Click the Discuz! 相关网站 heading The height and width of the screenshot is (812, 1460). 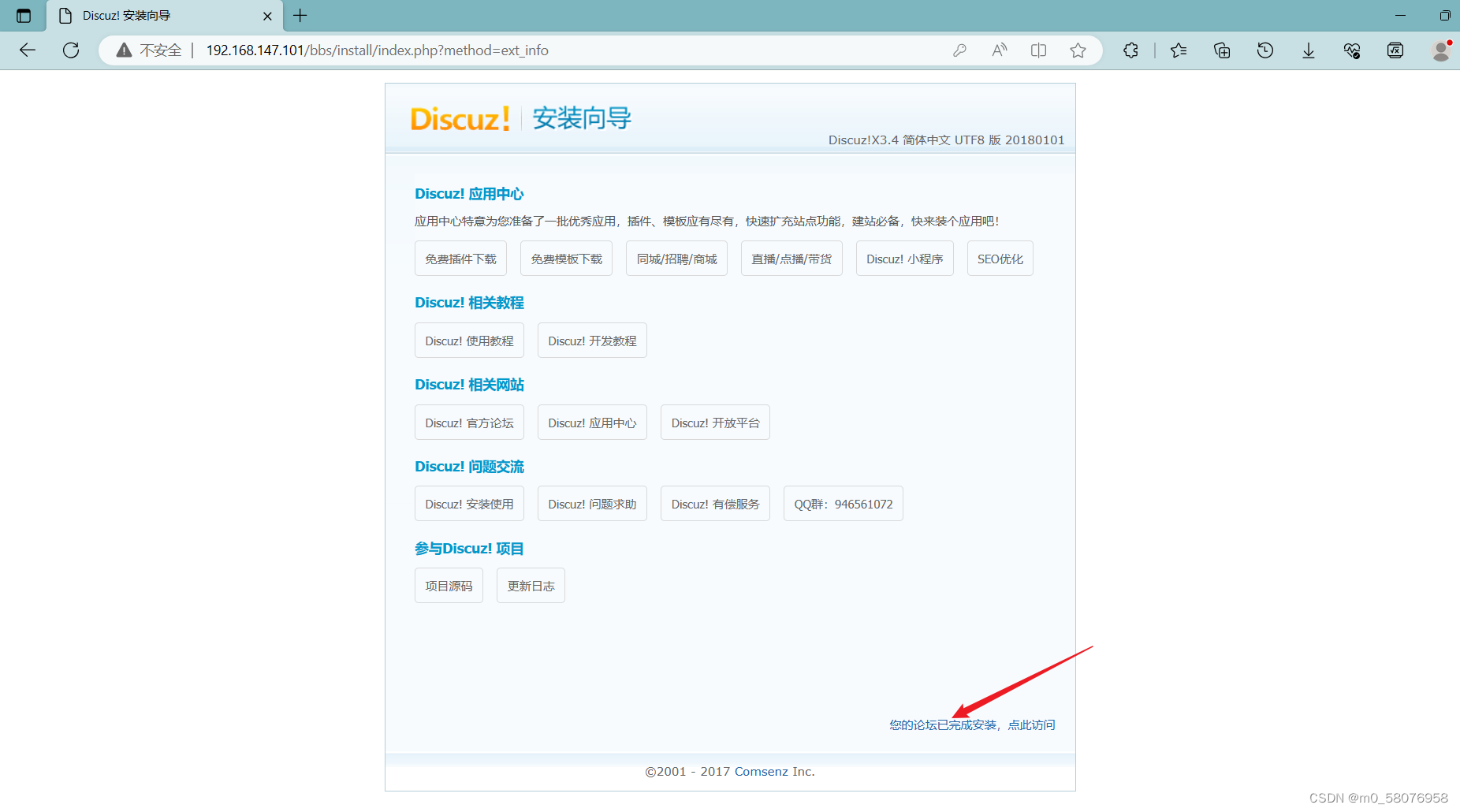click(469, 385)
